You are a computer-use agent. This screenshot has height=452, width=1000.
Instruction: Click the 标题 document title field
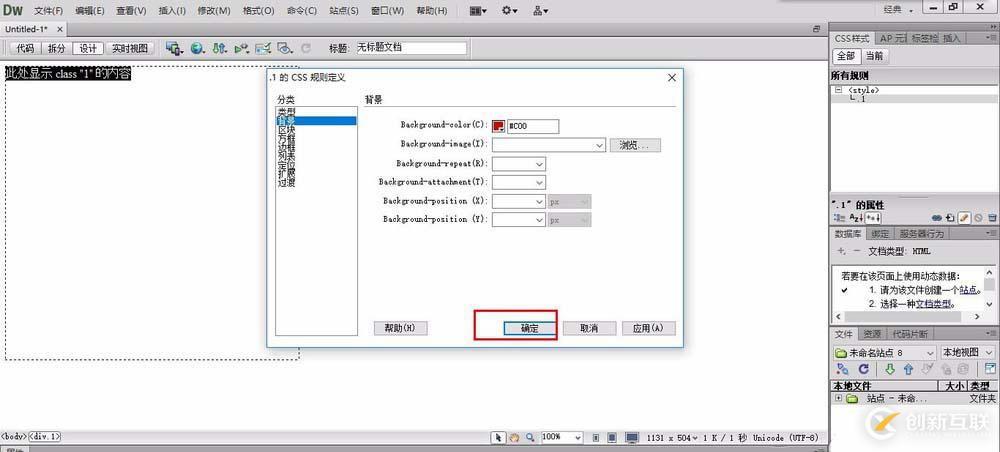(x=411, y=48)
